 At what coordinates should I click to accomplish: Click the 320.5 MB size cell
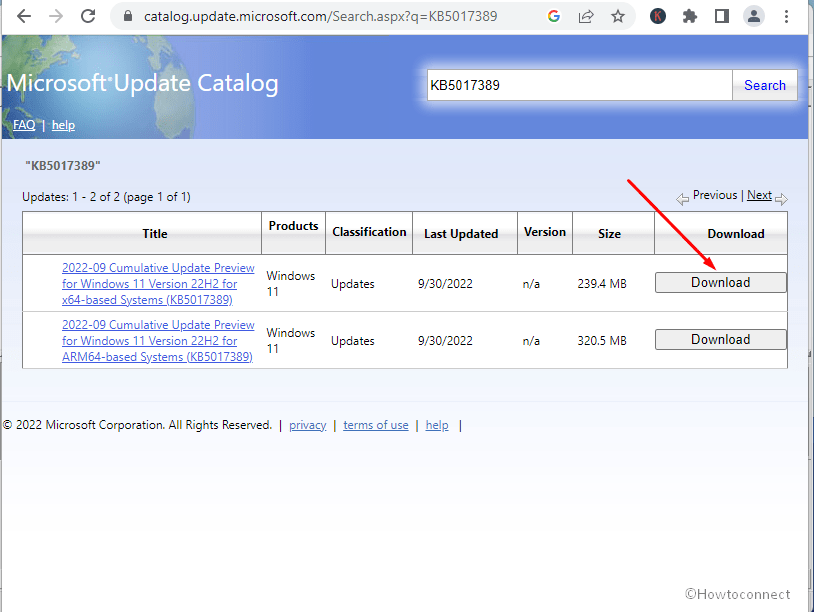tap(602, 341)
